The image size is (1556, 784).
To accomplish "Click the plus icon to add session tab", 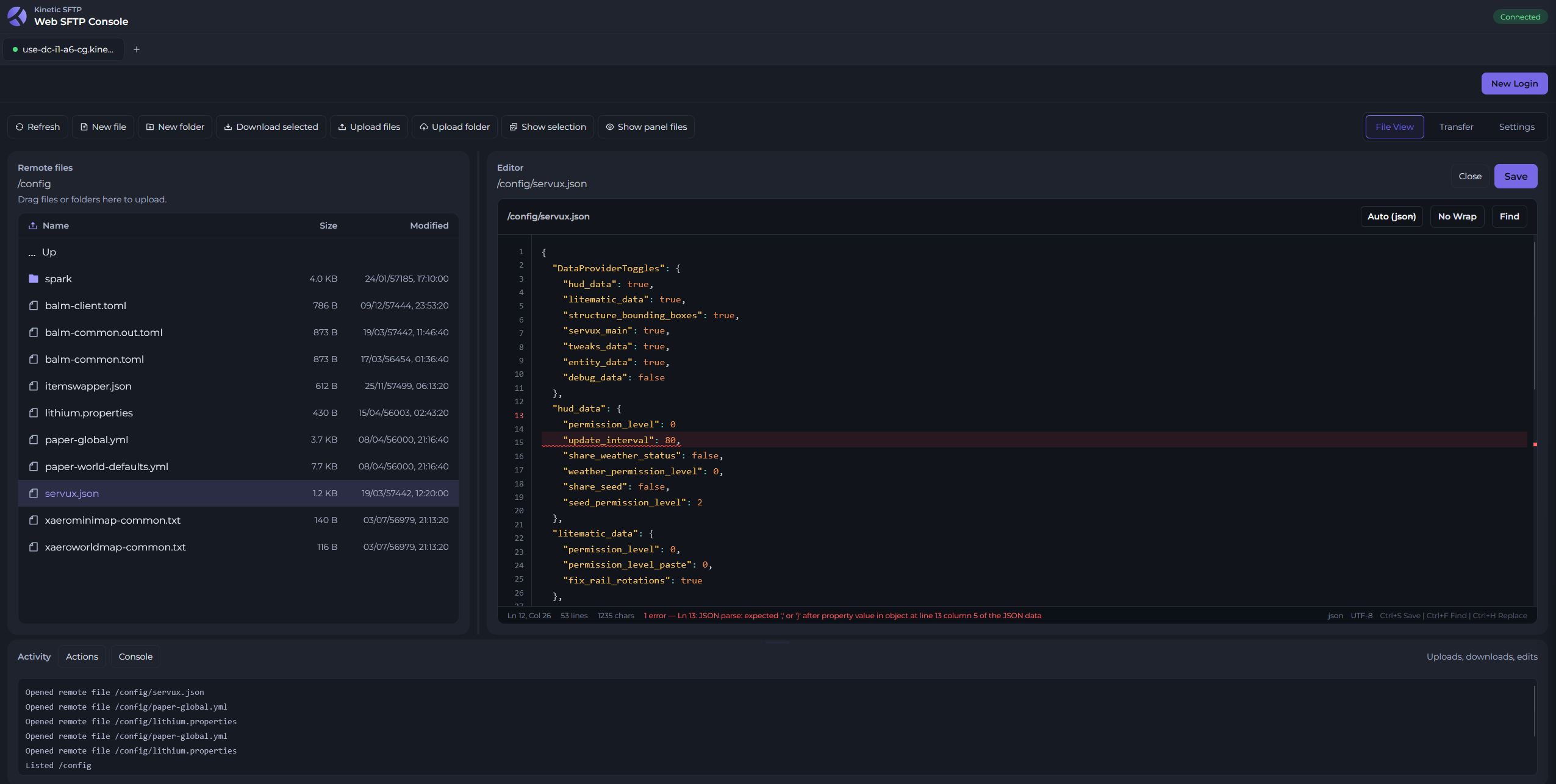I will pyautogui.click(x=137, y=49).
